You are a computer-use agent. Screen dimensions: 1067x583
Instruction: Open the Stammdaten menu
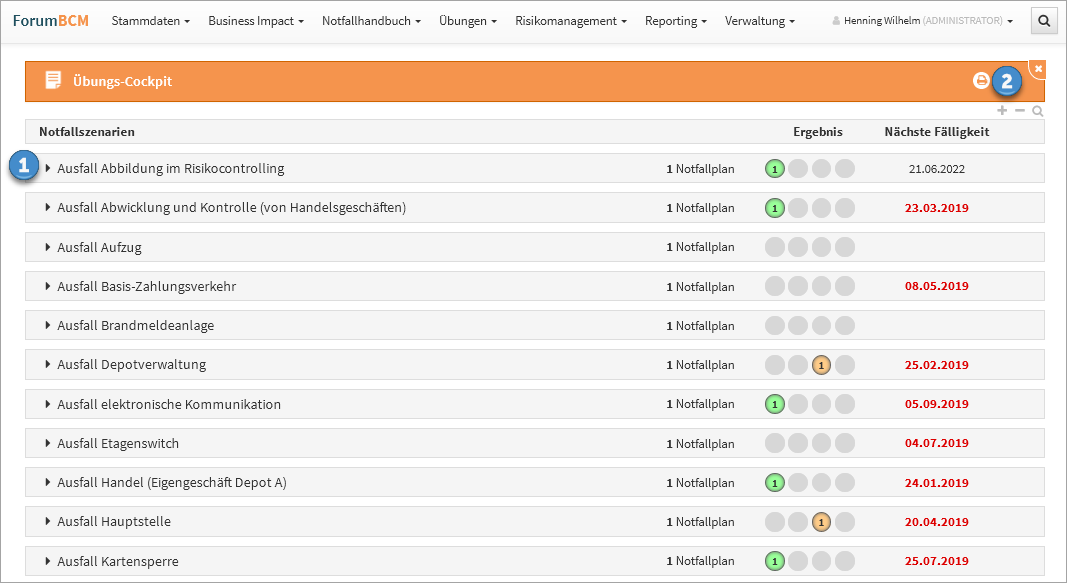click(x=150, y=21)
